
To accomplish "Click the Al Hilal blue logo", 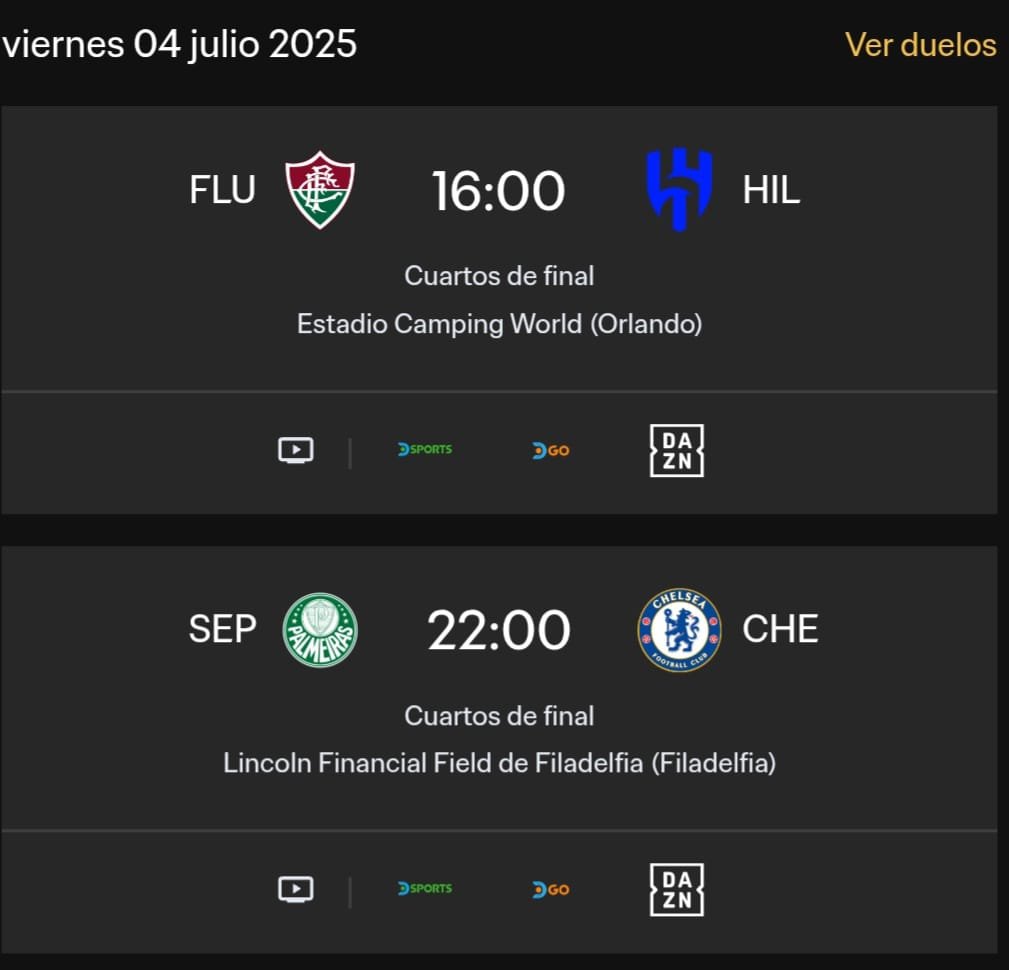I will point(679,189).
